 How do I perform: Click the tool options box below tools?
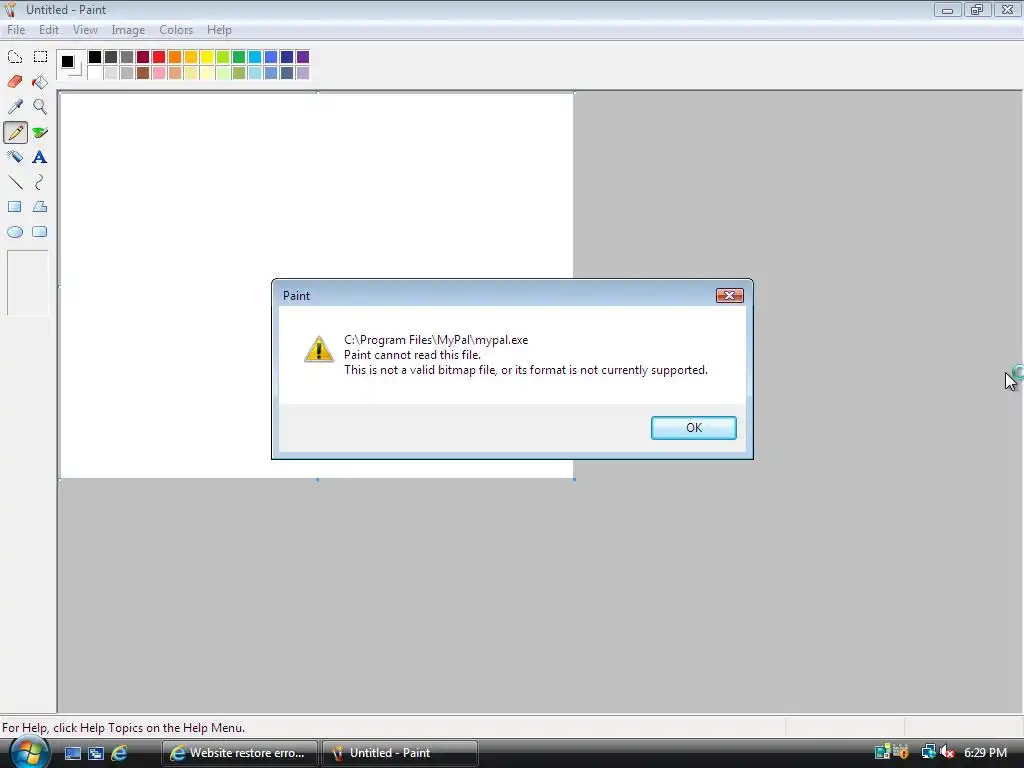click(x=27, y=283)
